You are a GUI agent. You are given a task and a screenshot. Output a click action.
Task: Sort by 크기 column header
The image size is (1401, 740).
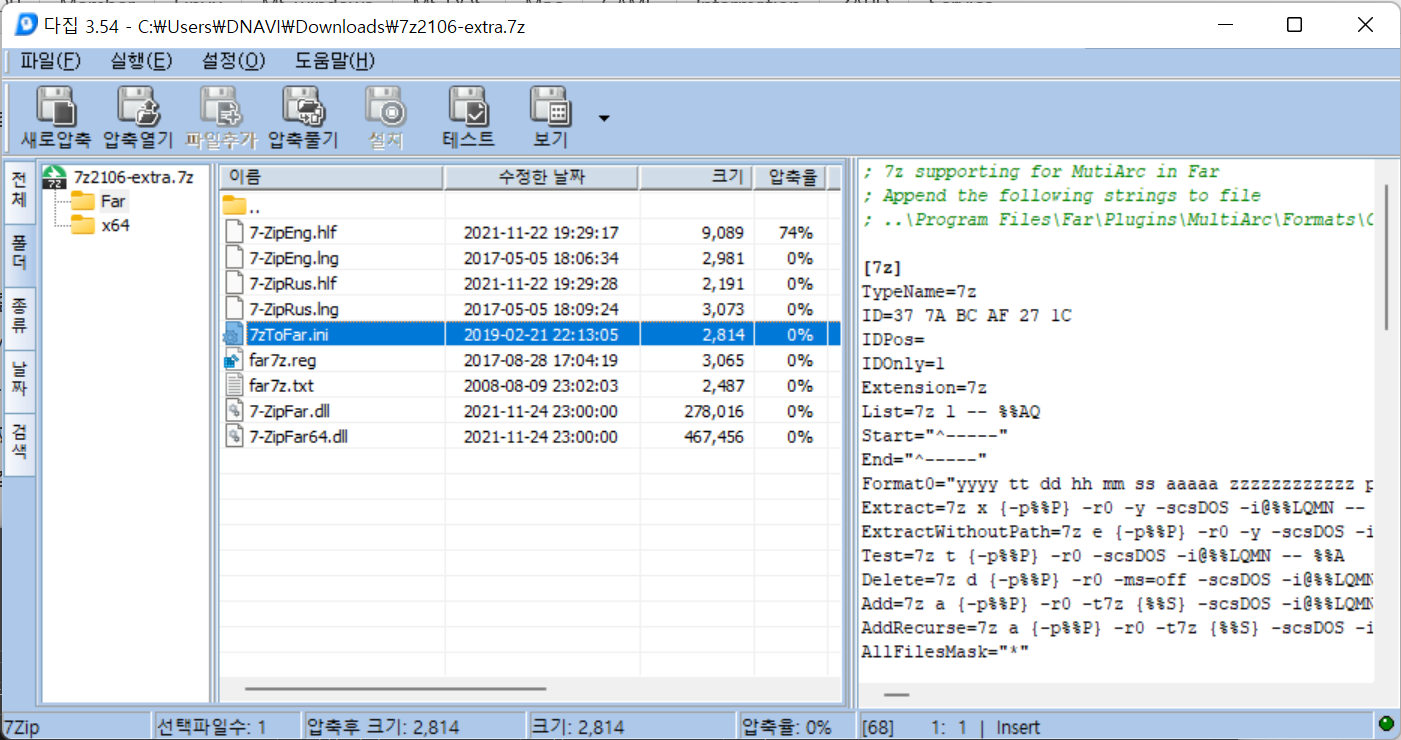695,177
